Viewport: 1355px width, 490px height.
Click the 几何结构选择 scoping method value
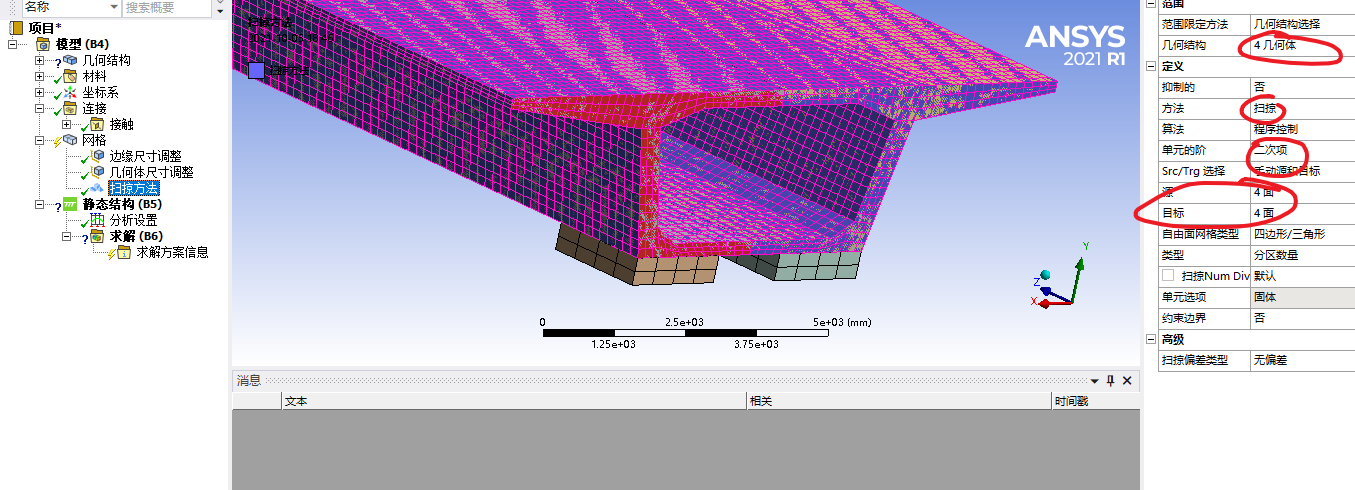(x=1302, y=24)
